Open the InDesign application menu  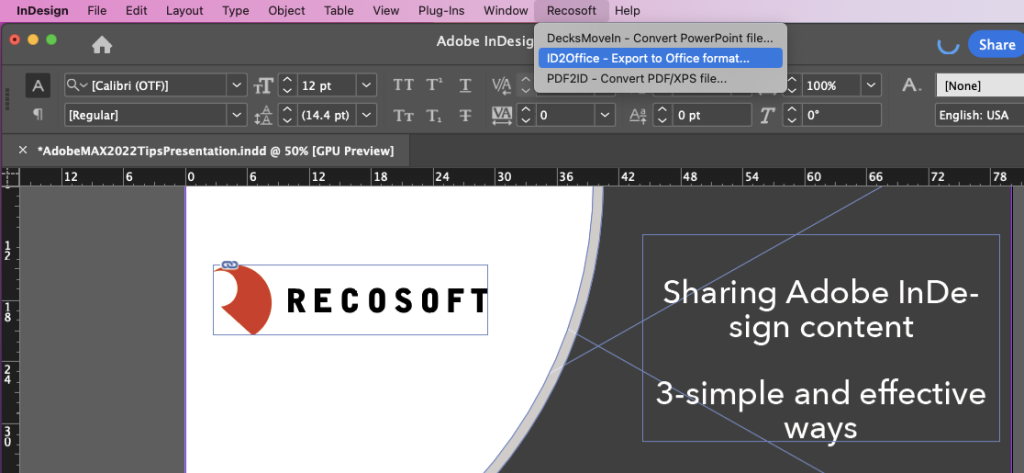pos(42,10)
